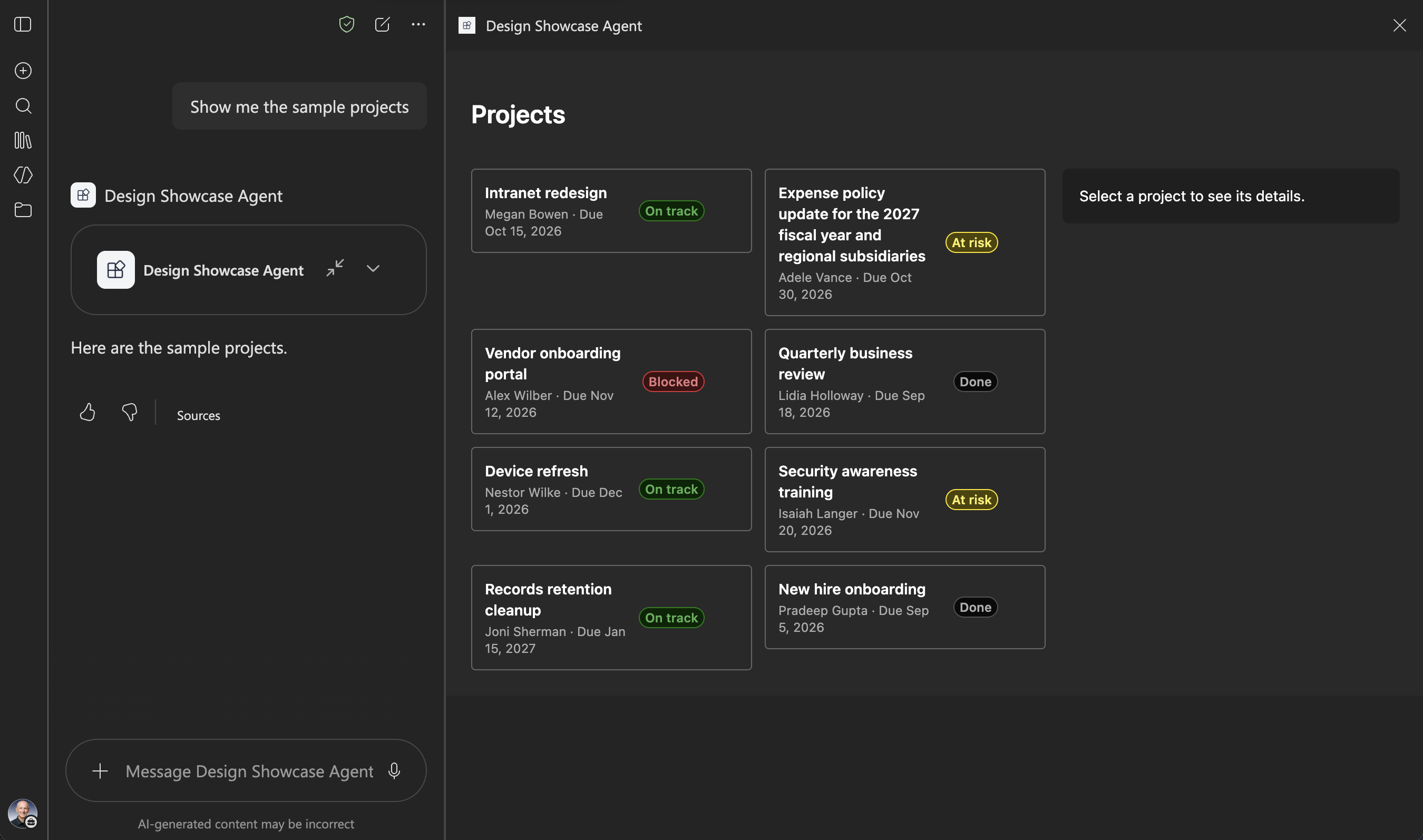Click the Blocked status badge
1423x840 pixels.
pyautogui.click(x=673, y=382)
